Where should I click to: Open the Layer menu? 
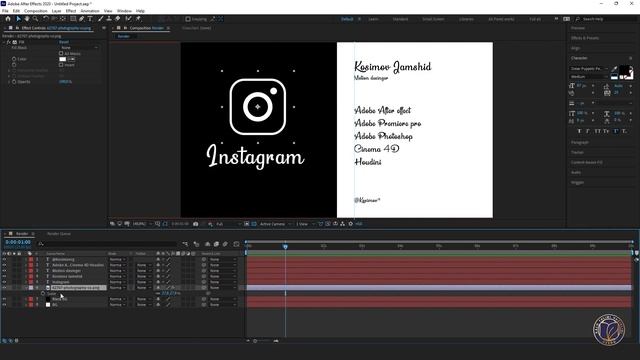[x=57, y=11]
